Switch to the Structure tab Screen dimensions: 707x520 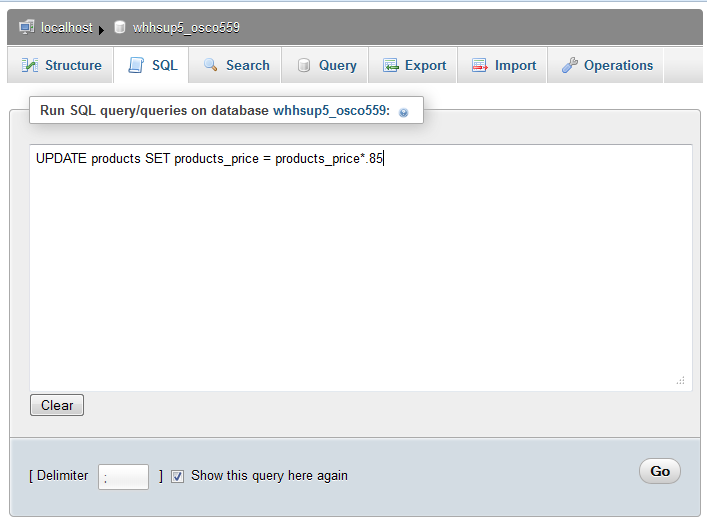61,65
